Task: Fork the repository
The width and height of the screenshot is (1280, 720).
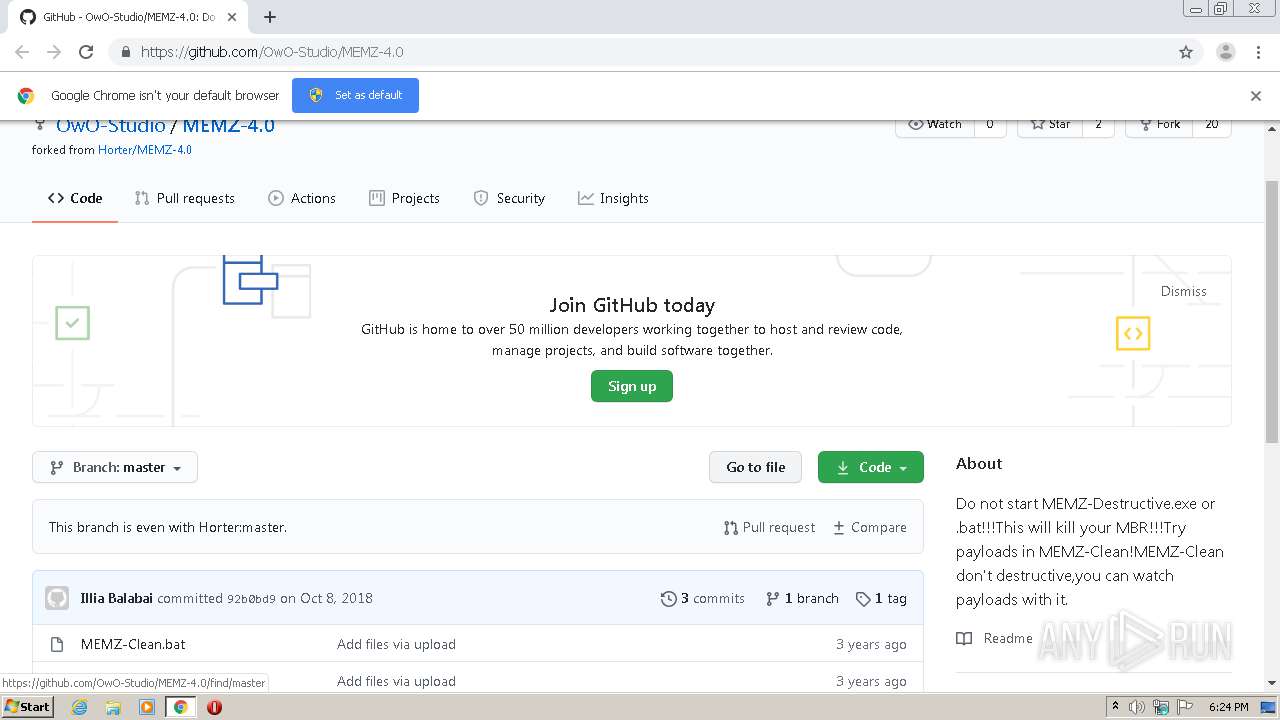Action: 1159,125
